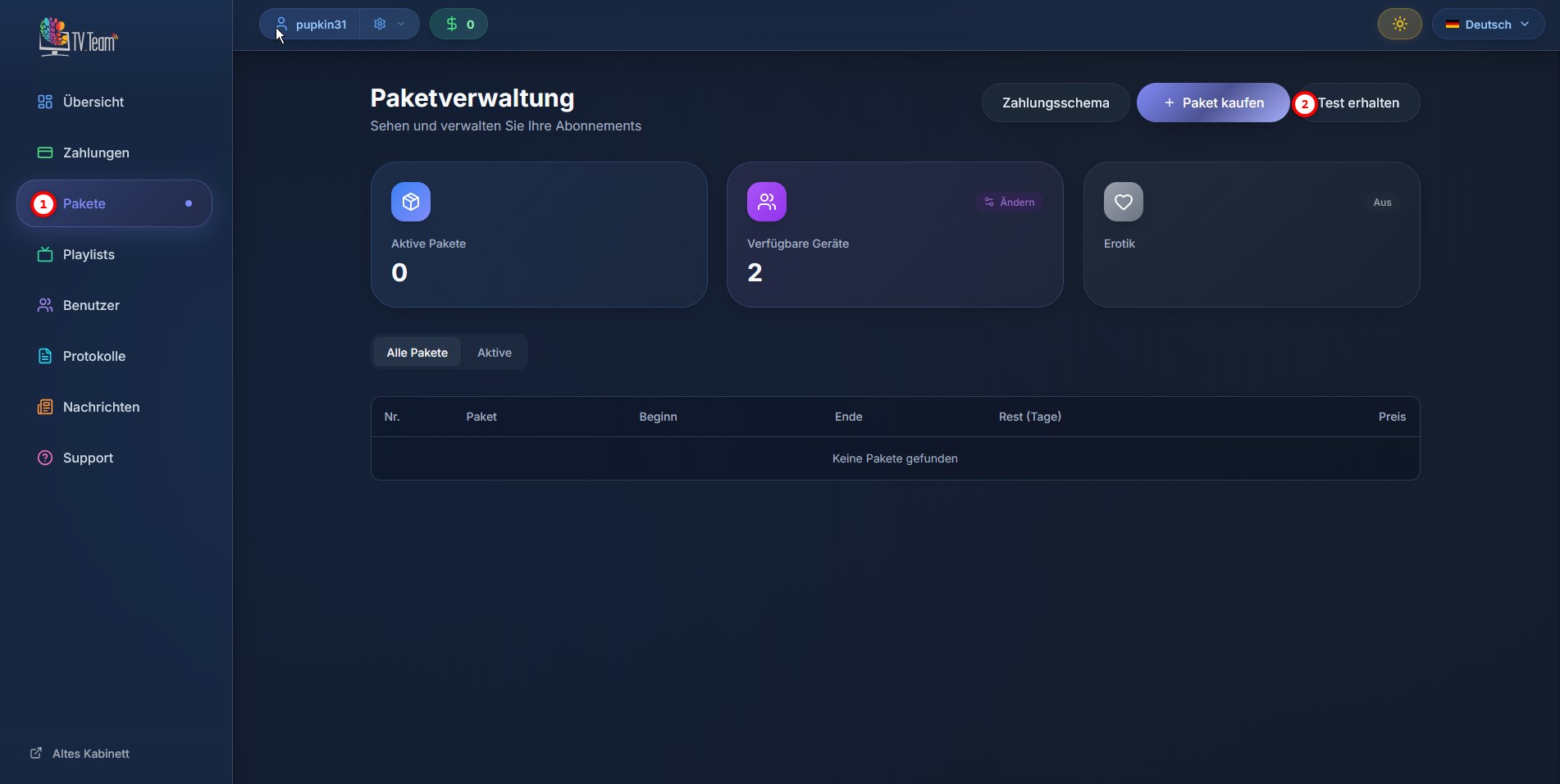Select the Alle Pakete tab

[417, 353]
